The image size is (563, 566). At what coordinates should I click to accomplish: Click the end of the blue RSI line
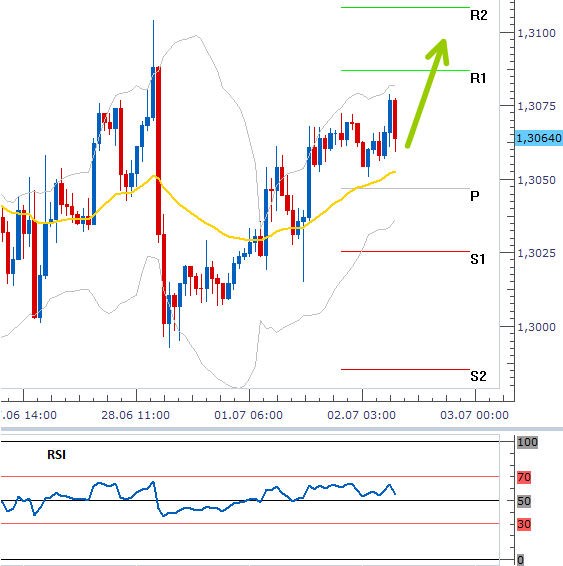395,494
